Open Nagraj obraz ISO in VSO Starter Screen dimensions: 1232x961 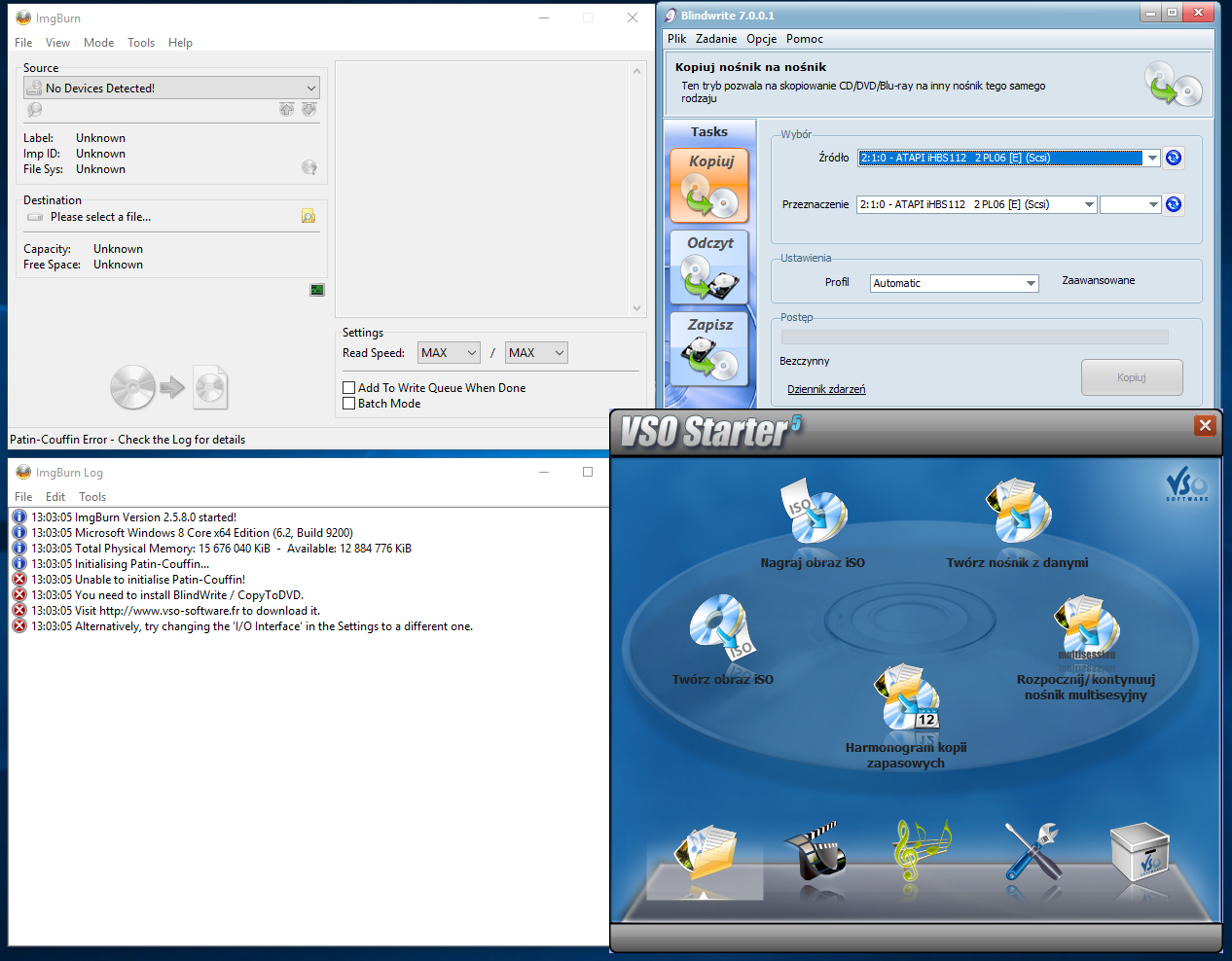(813, 522)
